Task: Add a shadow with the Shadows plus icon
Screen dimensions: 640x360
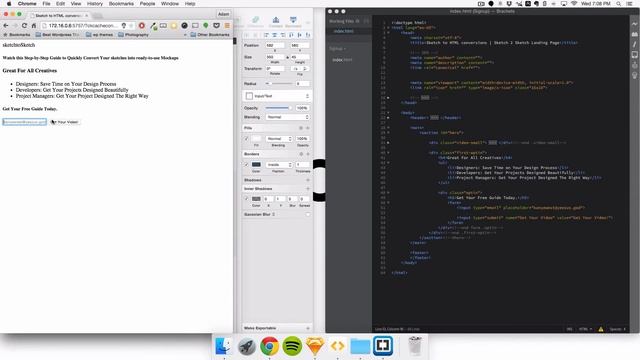Action: click(x=308, y=180)
